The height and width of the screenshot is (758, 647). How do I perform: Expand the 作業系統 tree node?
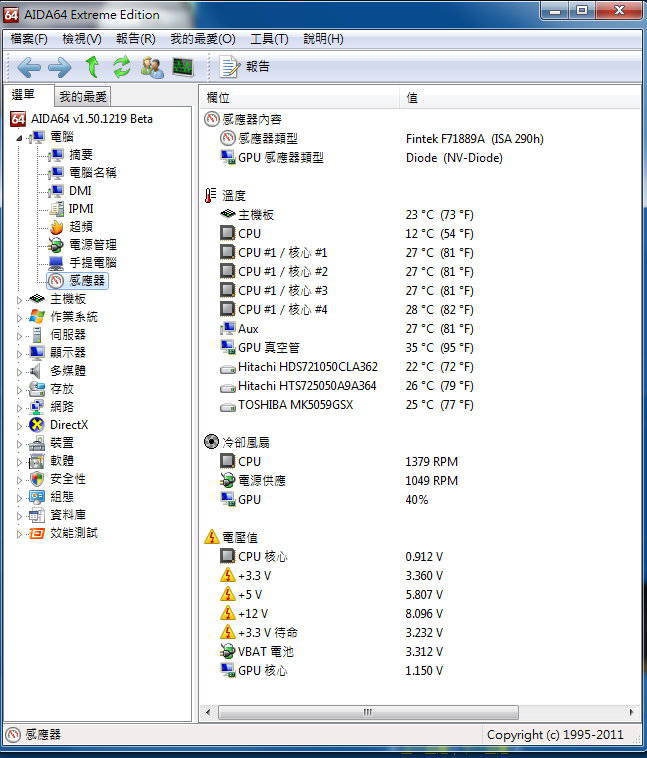(19, 318)
